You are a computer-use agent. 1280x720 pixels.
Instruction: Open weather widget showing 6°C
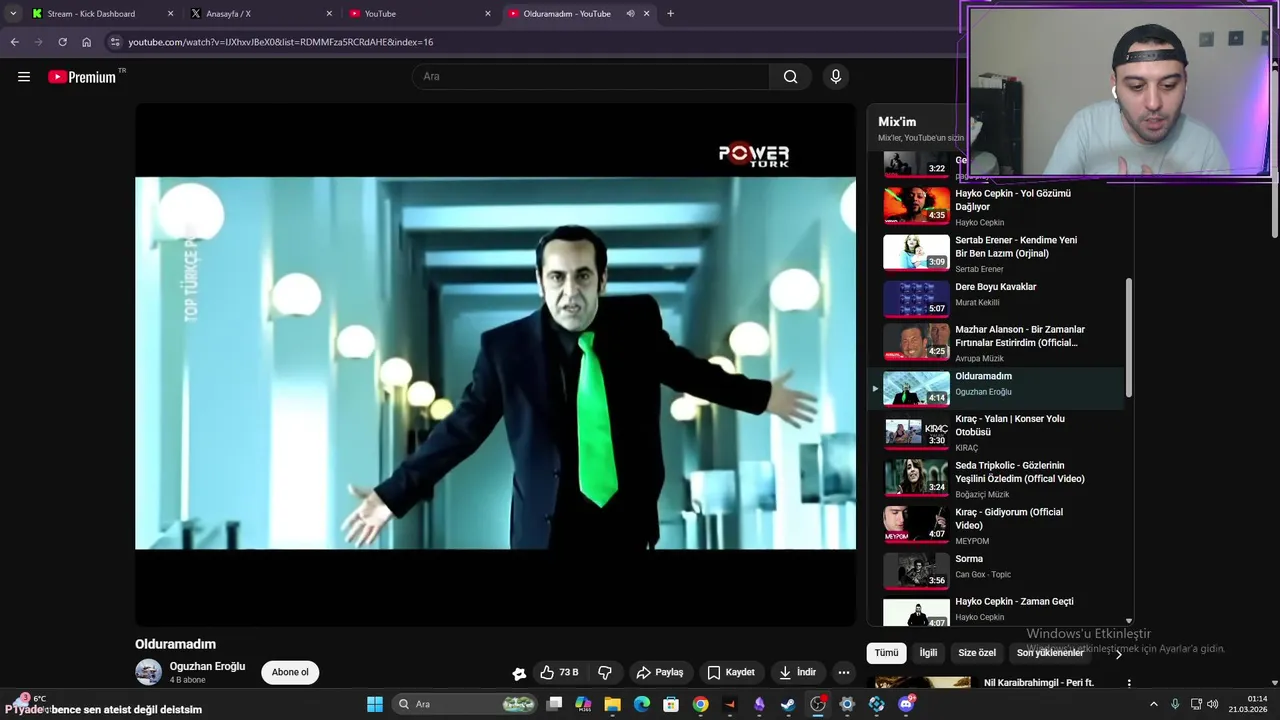click(x=32, y=699)
